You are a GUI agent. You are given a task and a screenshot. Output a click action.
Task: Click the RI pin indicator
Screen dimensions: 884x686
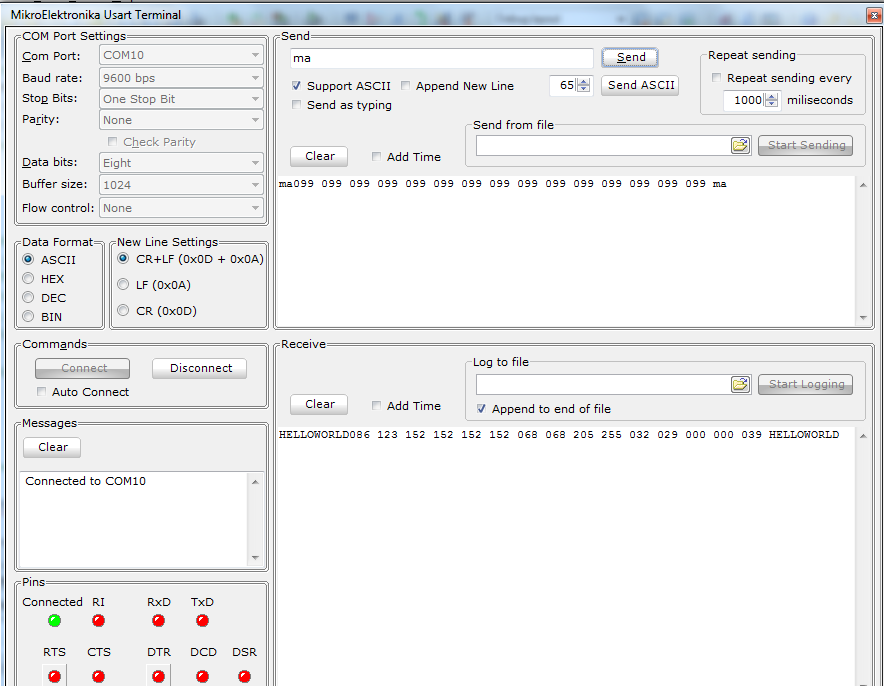point(99,621)
